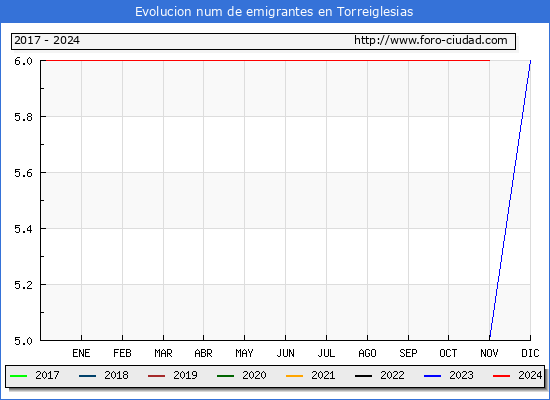Click the 6.0 y-axis value
The width and height of the screenshot is (550, 400).
(x=23, y=61)
